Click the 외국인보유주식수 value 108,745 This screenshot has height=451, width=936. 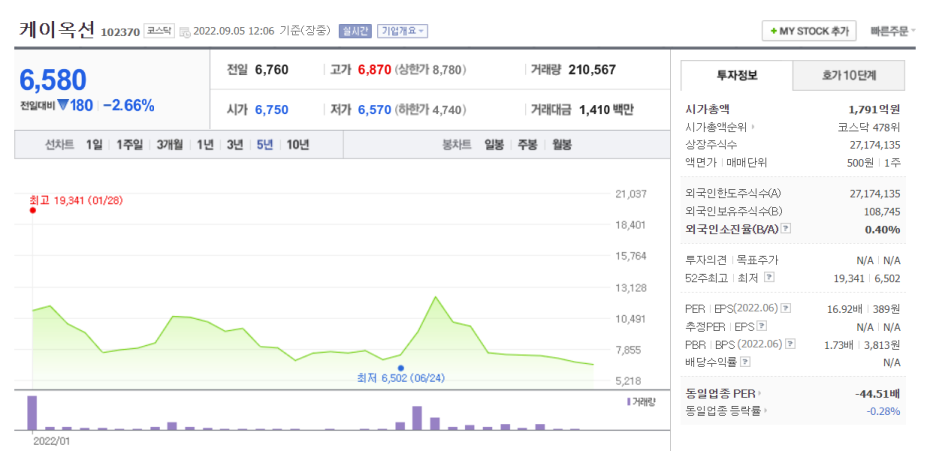(882, 211)
